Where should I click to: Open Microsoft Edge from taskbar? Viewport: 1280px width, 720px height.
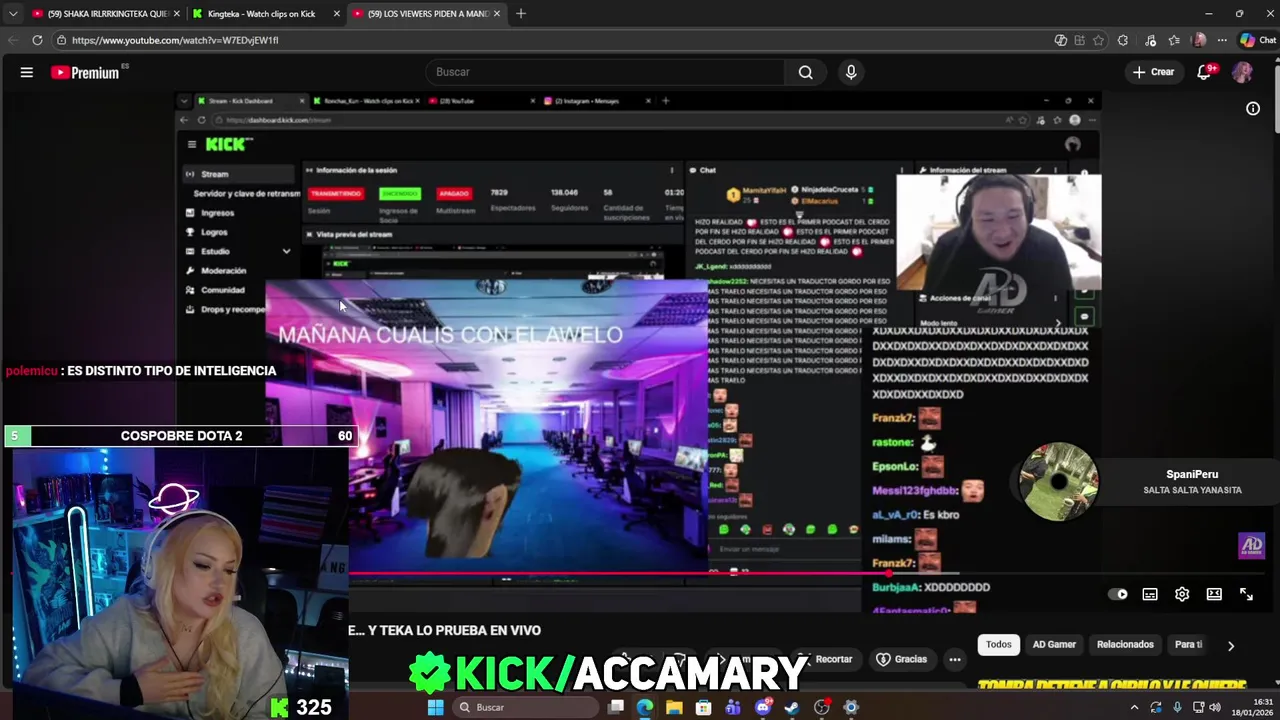[x=645, y=707]
